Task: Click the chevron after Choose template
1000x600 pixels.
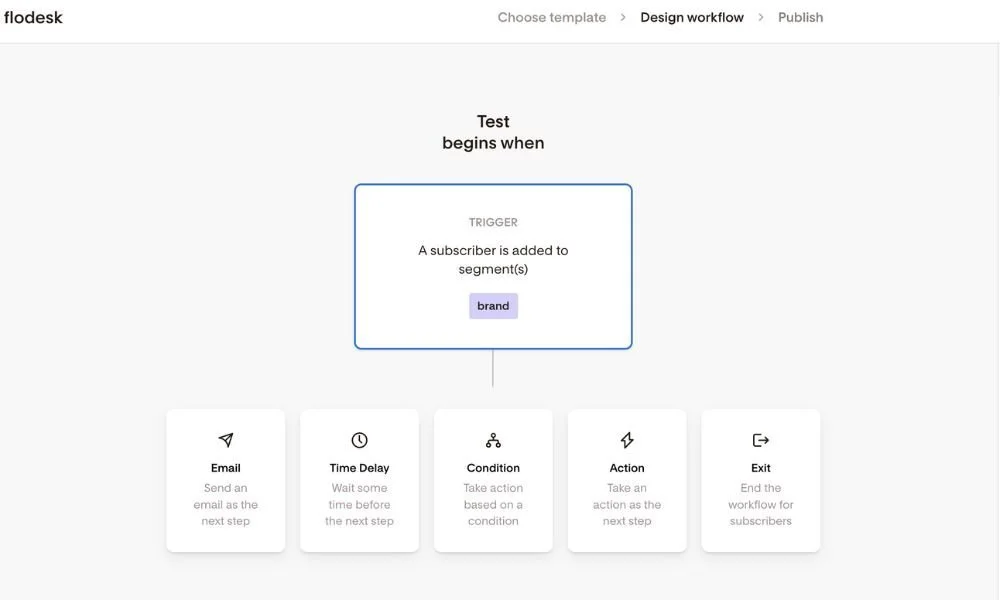Action: 623,18
